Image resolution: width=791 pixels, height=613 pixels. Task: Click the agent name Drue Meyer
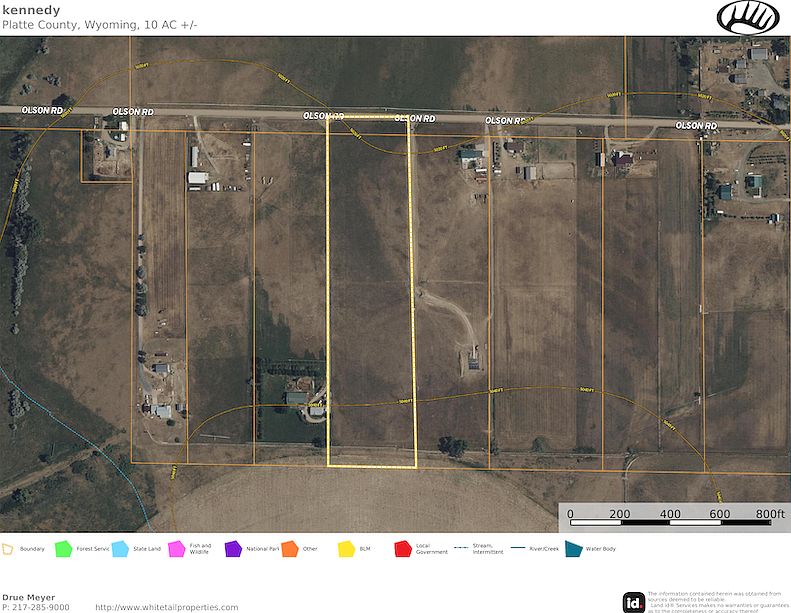tap(28, 597)
